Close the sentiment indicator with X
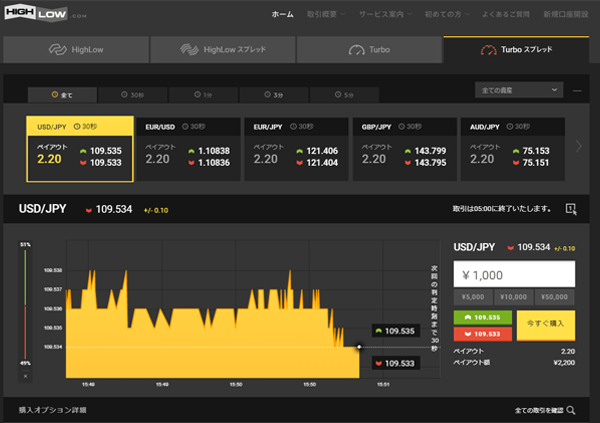600x423 pixels. coord(25,376)
